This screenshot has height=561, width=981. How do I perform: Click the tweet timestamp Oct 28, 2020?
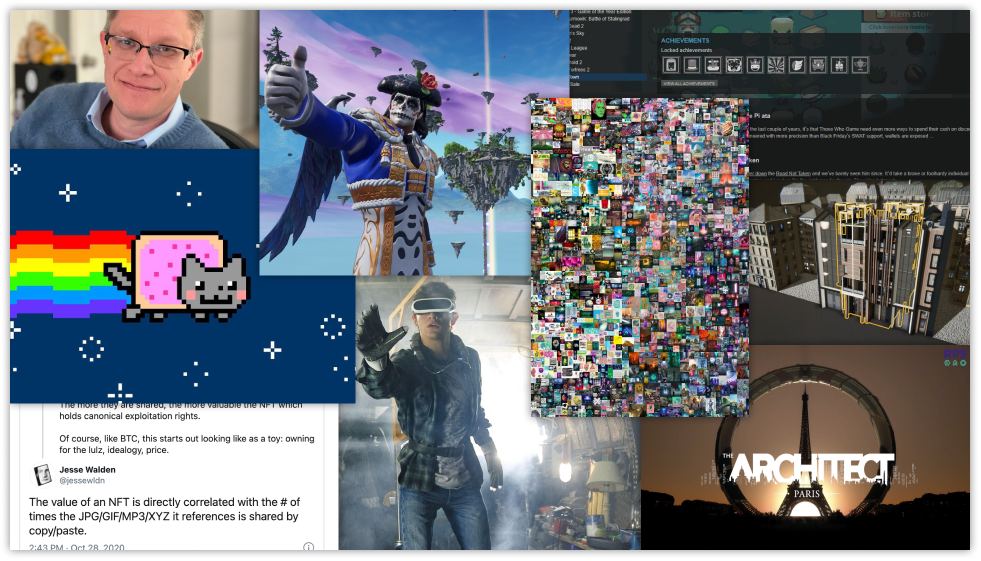pyautogui.click(x=76, y=547)
